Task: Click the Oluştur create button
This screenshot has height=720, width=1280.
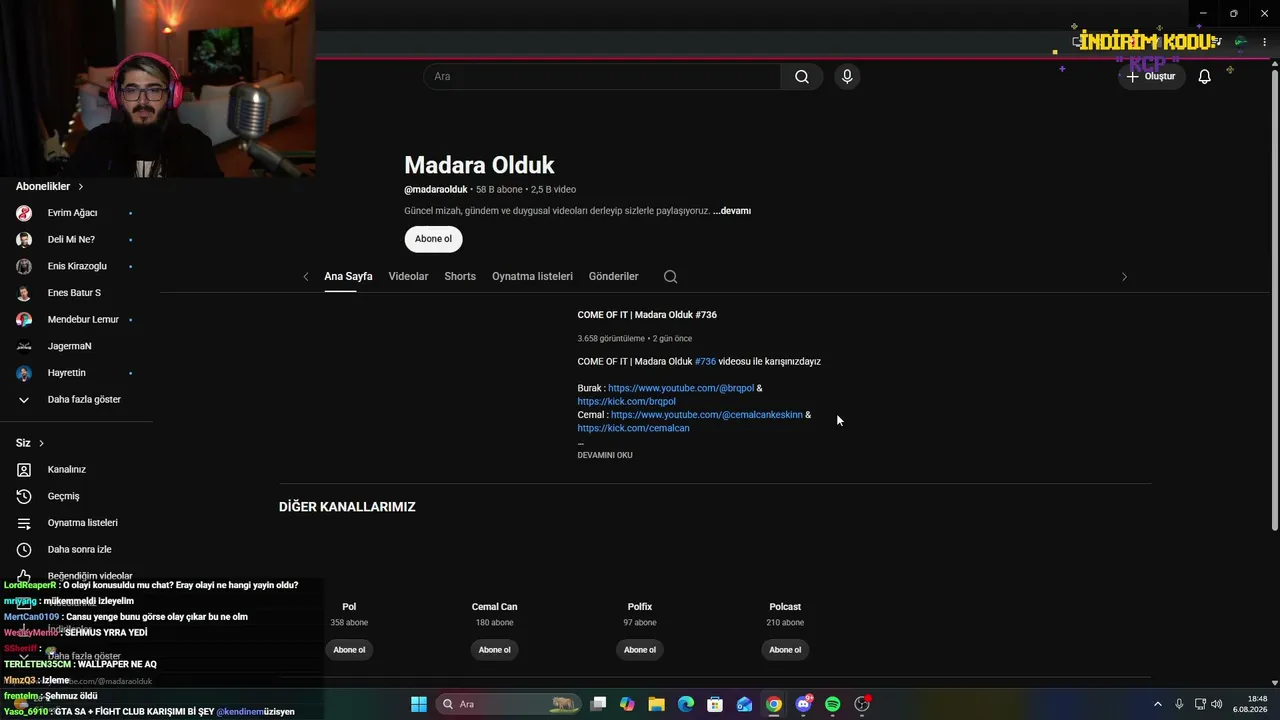Action: (x=1151, y=77)
